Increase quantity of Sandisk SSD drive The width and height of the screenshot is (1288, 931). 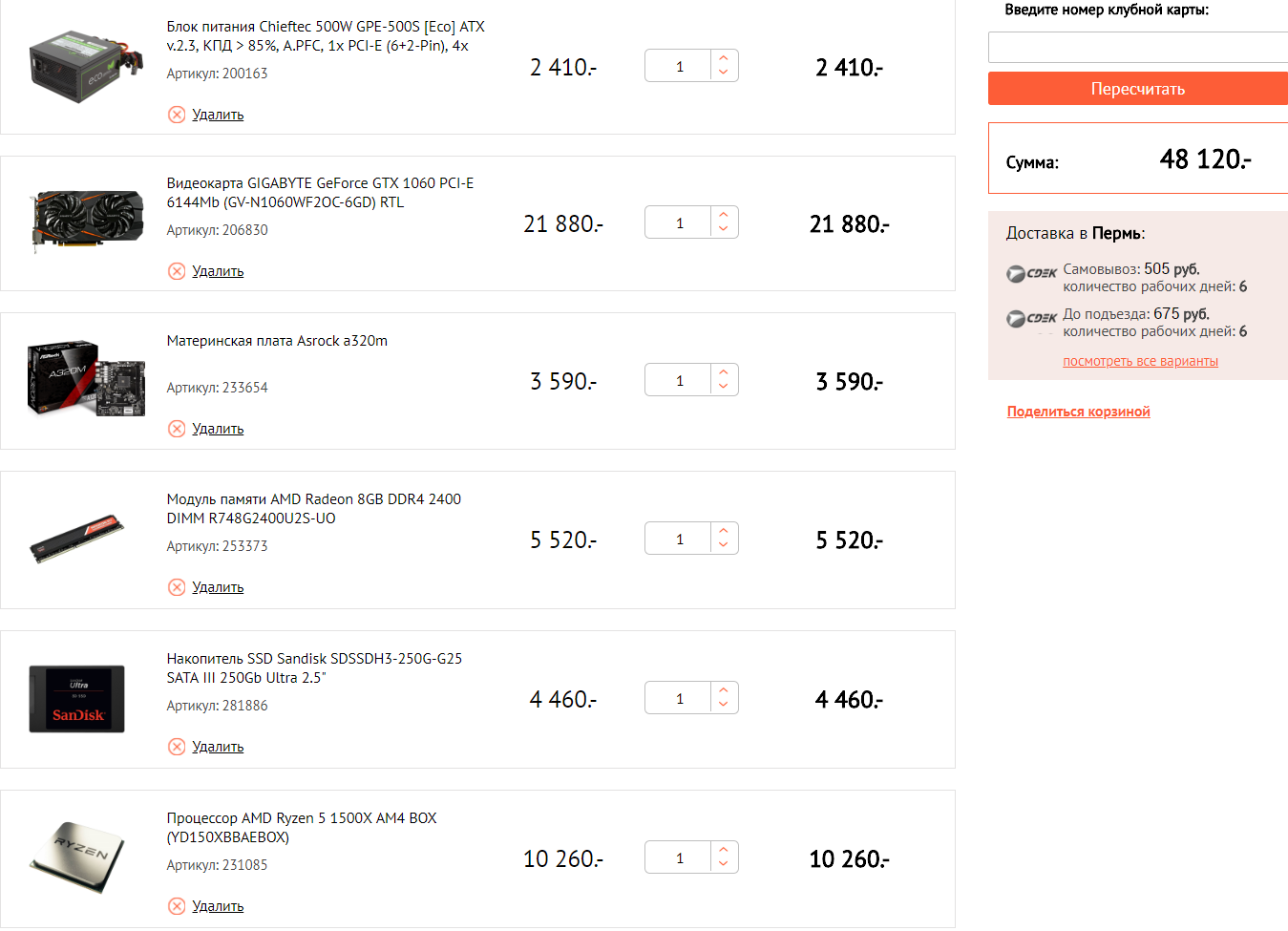coord(724,690)
